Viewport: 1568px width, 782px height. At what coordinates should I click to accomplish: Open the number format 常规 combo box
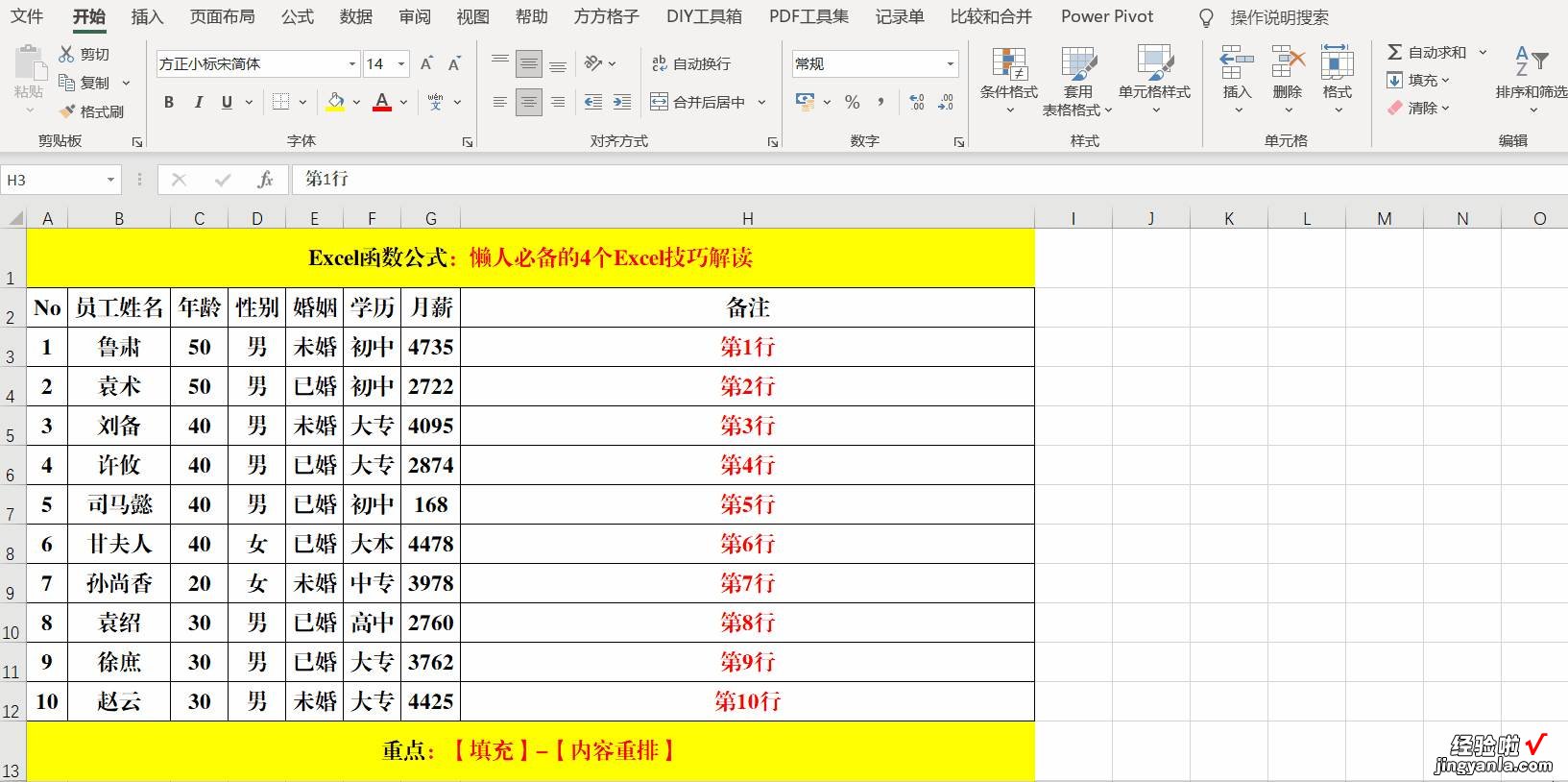click(x=875, y=63)
